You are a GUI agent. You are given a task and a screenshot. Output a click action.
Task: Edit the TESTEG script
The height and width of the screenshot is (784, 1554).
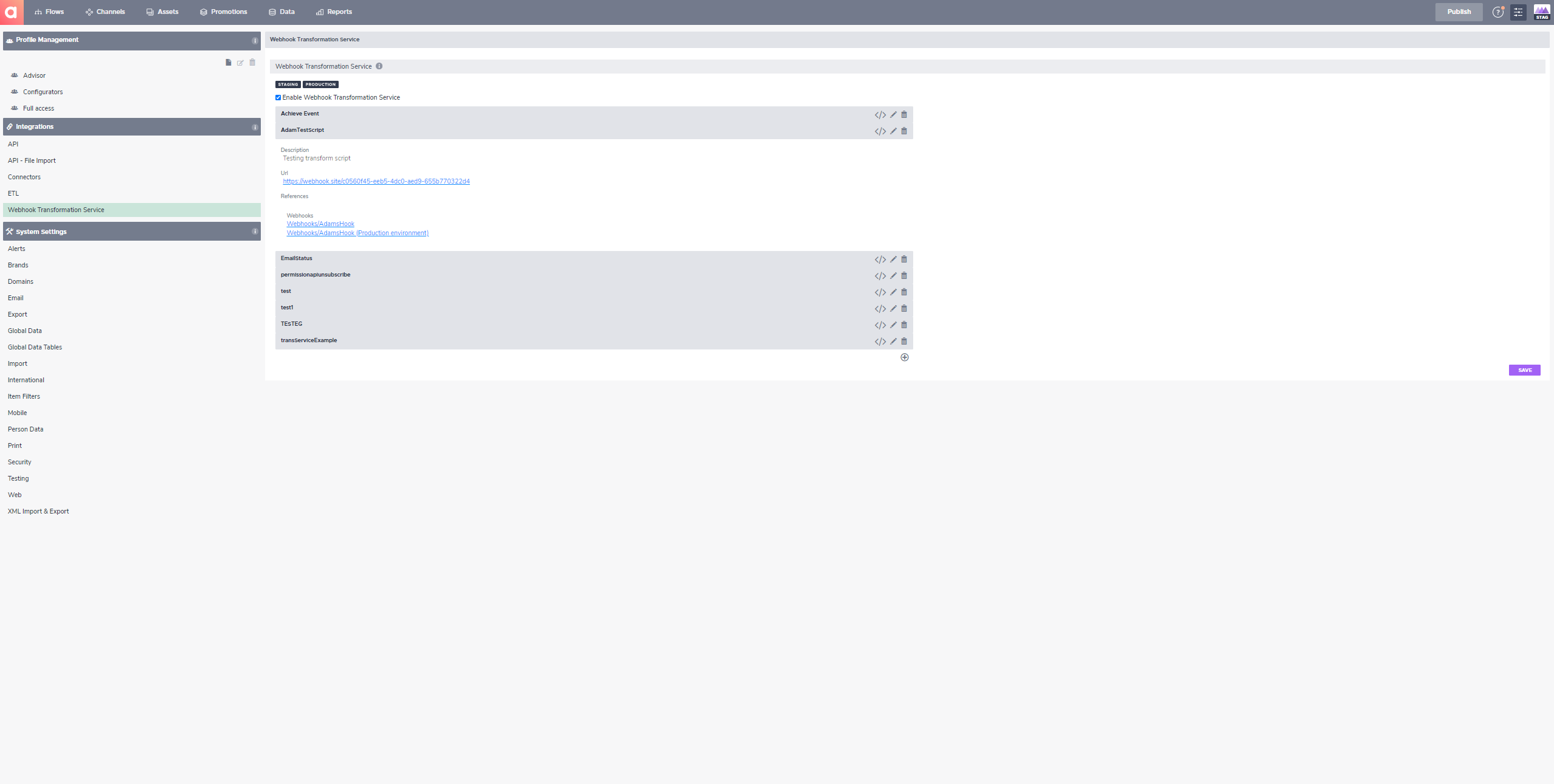pyautogui.click(x=893, y=325)
